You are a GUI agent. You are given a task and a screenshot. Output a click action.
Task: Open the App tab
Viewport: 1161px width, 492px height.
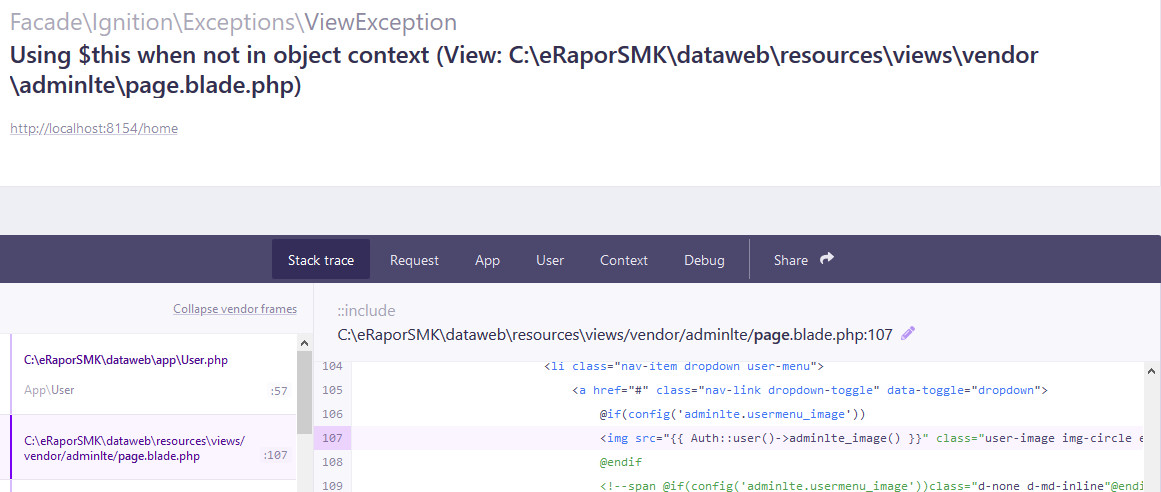pyautogui.click(x=487, y=260)
